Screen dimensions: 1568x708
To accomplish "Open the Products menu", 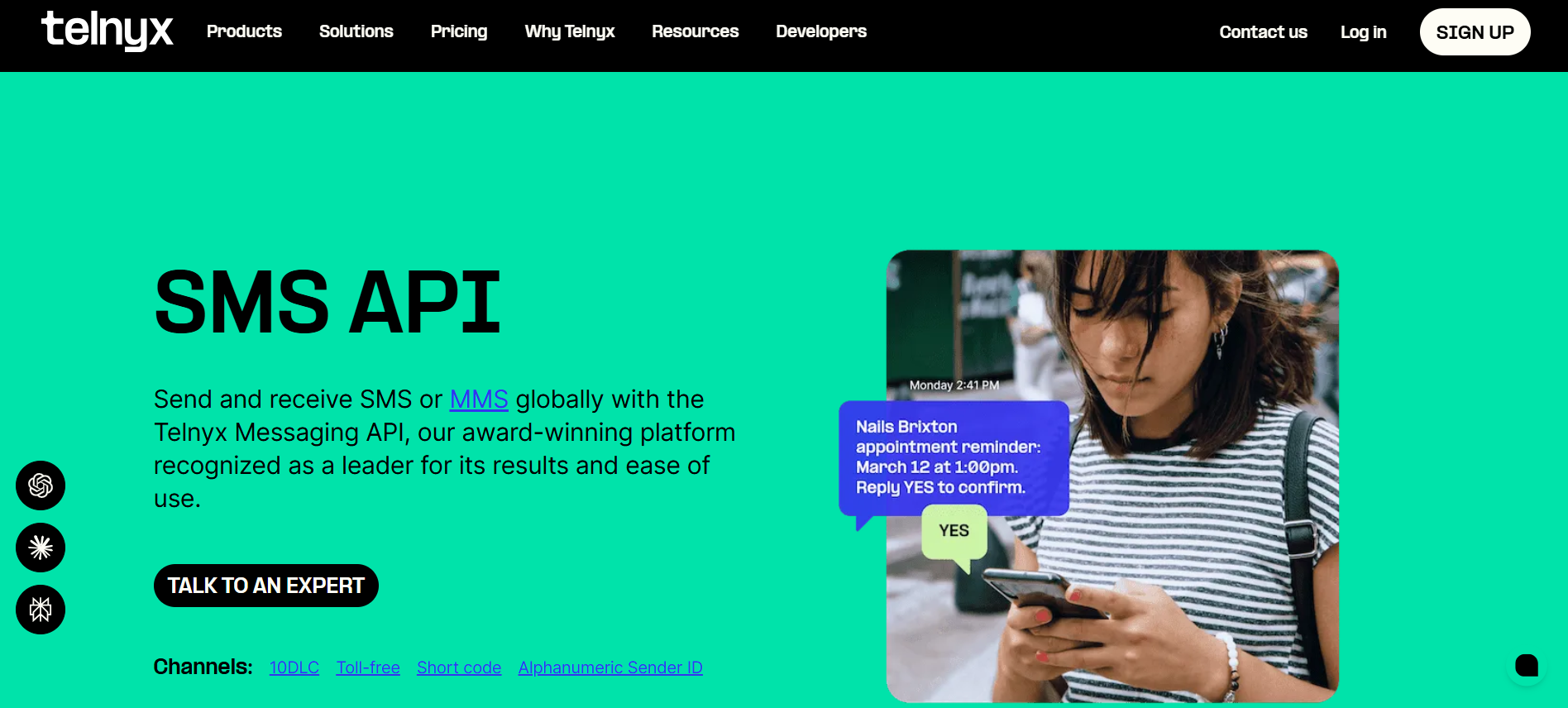I will [x=244, y=31].
